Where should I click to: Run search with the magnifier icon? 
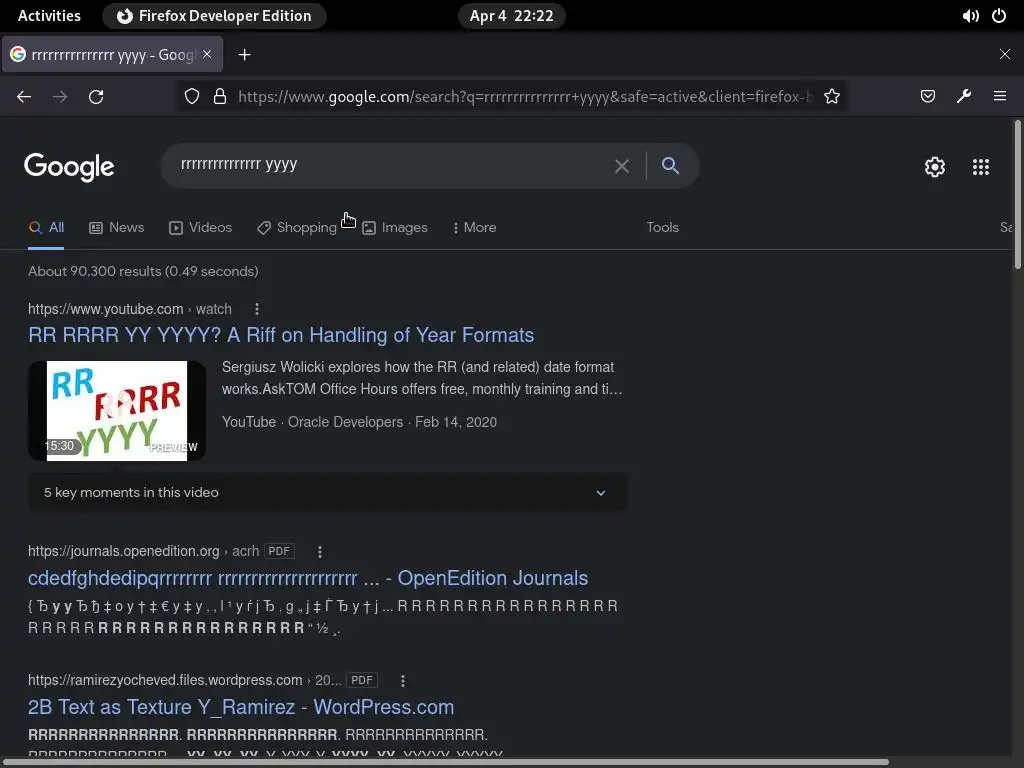click(670, 165)
